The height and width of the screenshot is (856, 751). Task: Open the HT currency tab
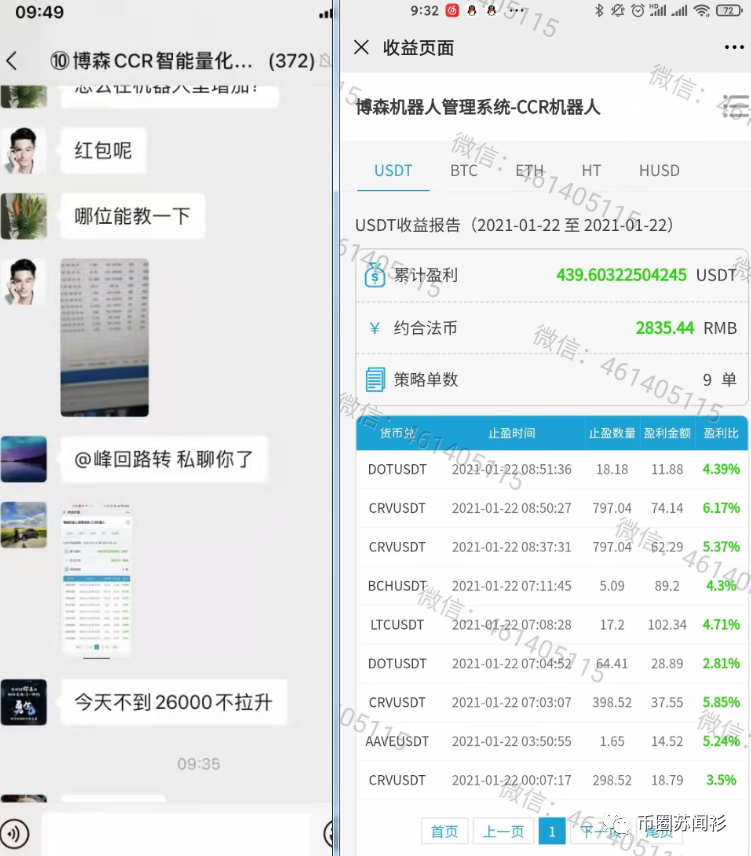(591, 171)
